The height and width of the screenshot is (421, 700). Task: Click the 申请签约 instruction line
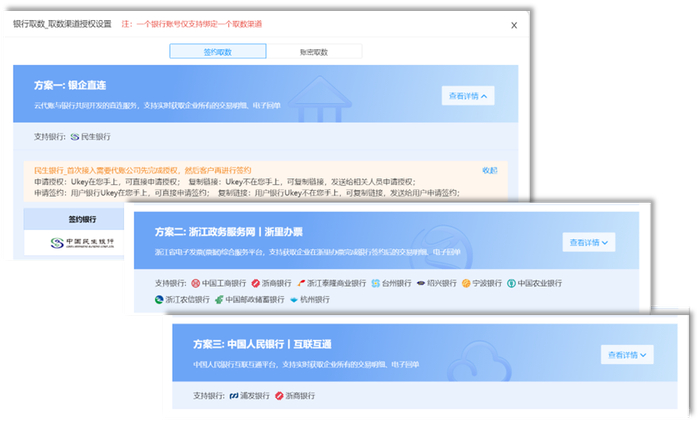[247, 193]
